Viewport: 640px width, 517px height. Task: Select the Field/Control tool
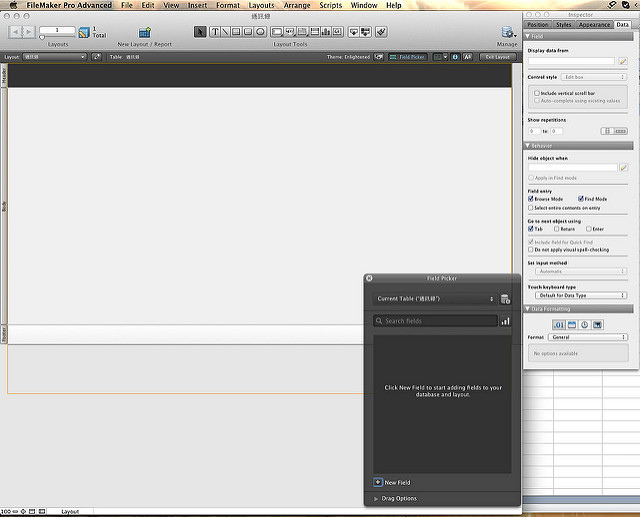pos(277,32)
